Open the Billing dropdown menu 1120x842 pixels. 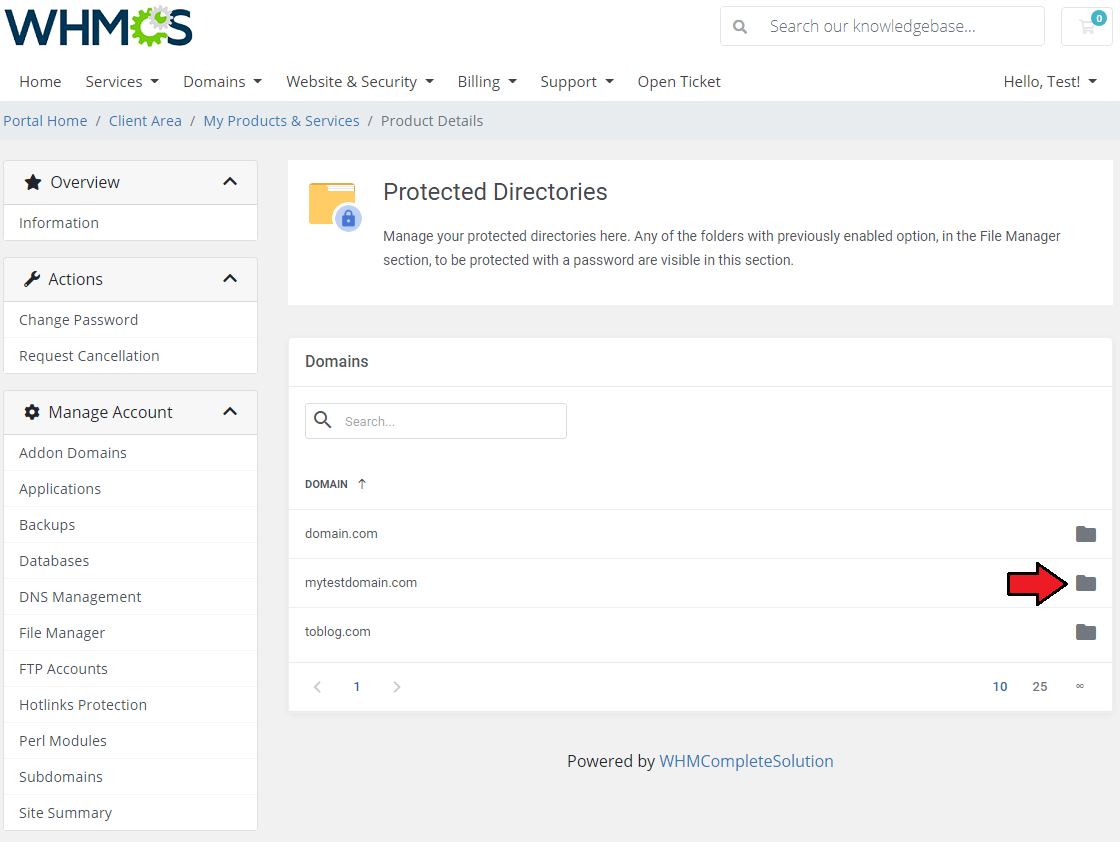pyautogui.click(x=487, y=81)
